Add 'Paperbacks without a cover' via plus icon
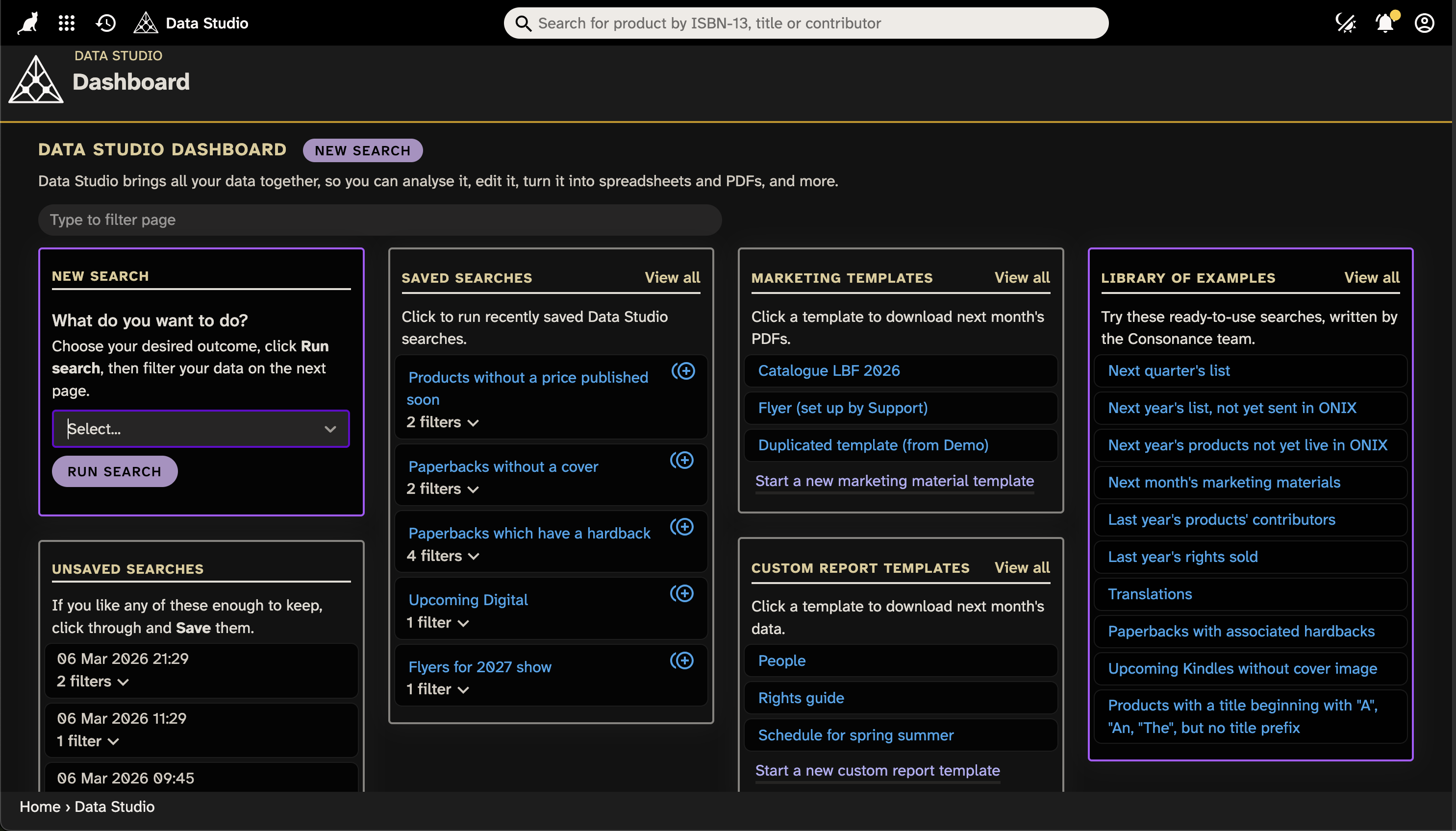 (x=682, y=460)
